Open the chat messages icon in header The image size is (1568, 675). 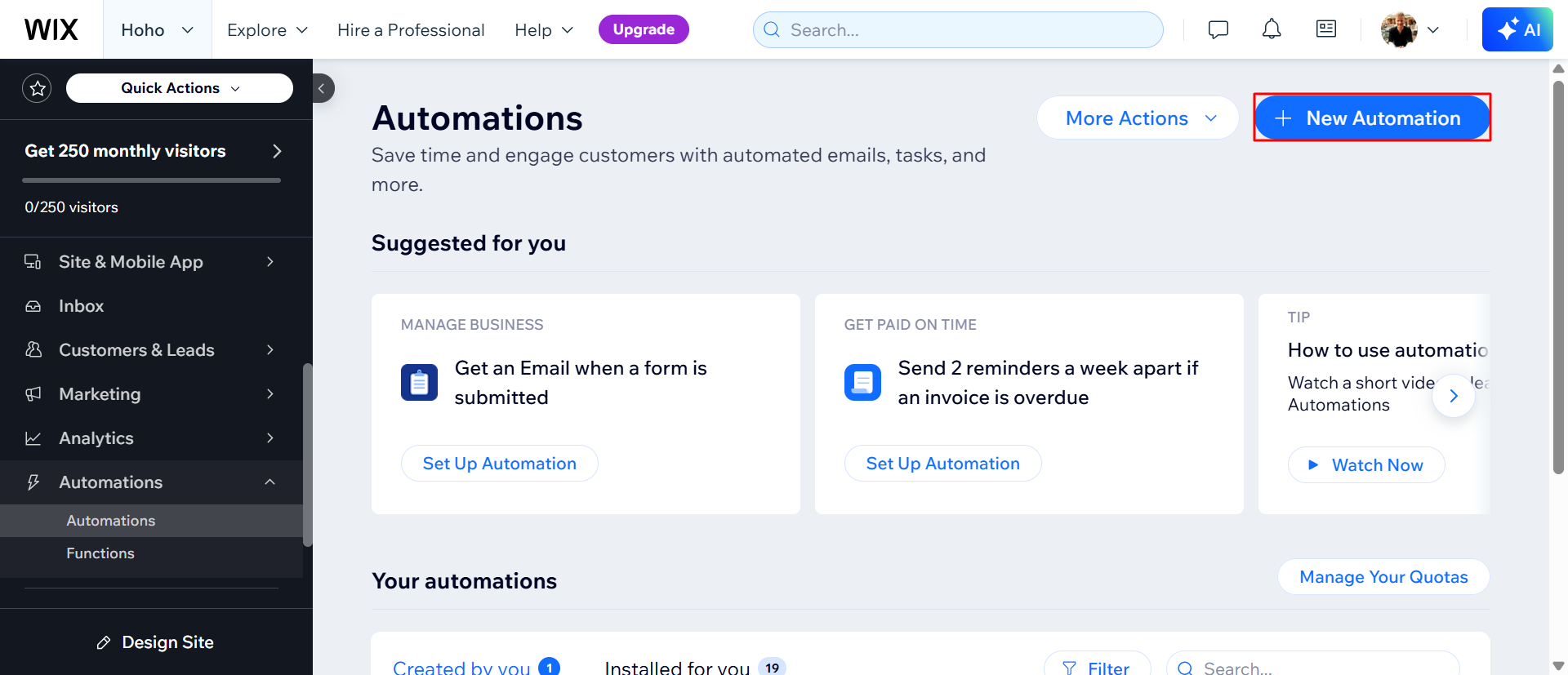pos(1218,30)
